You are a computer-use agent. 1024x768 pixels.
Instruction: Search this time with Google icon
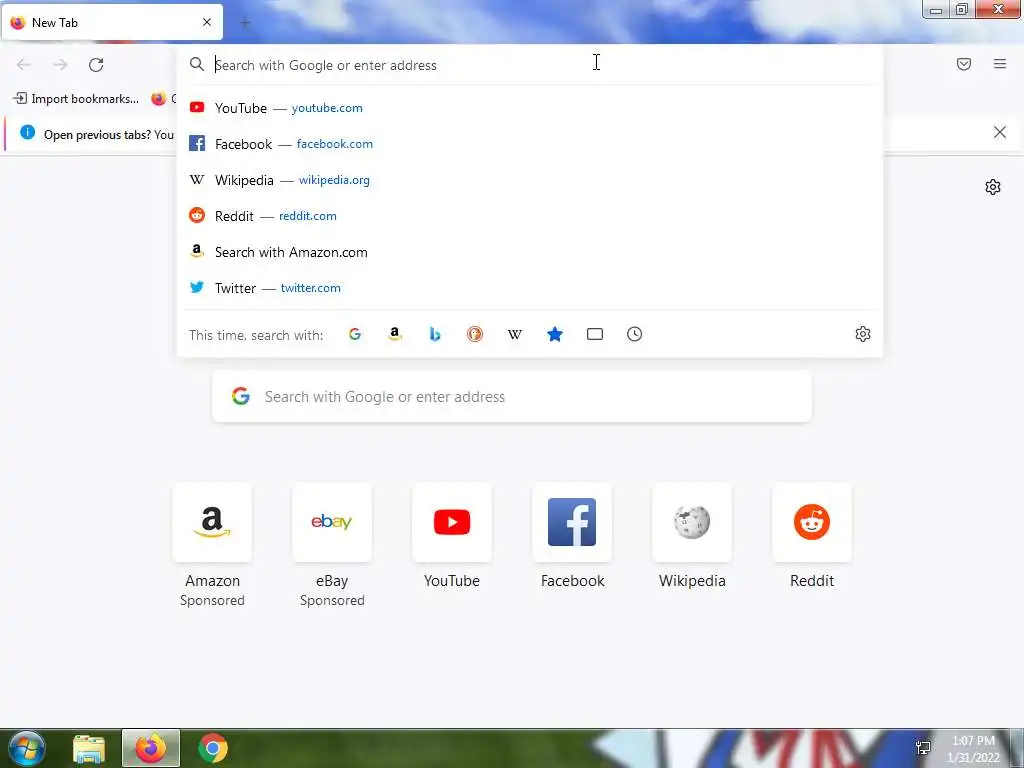coord(355,334)
